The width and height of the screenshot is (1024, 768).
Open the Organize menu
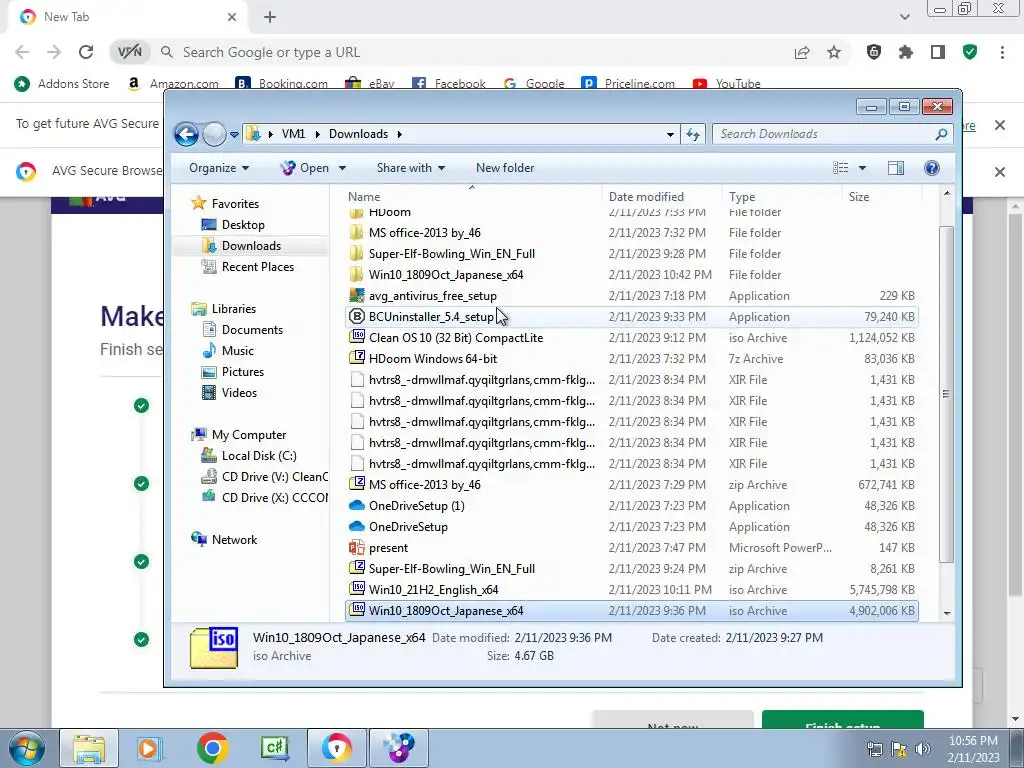point(219,168)
